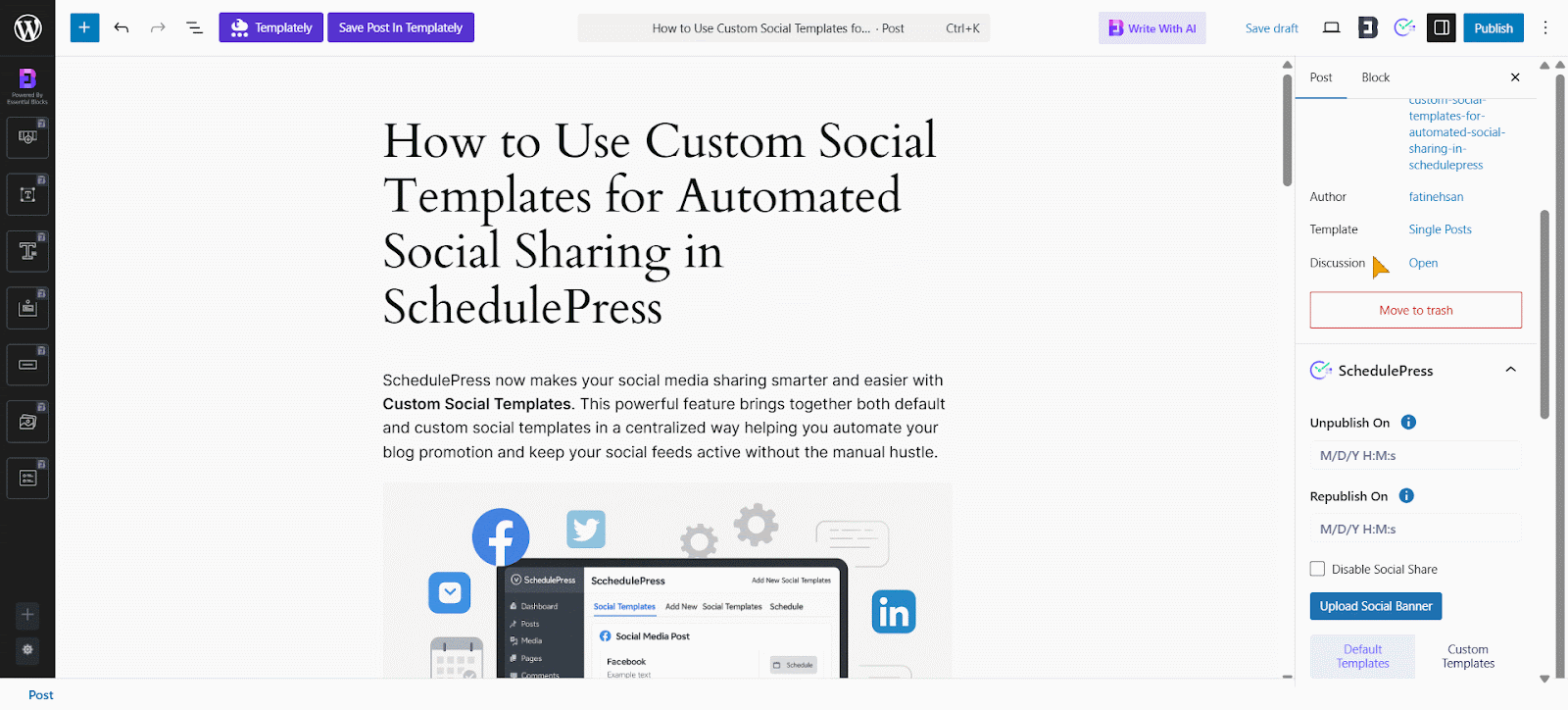Select the featured illustration image
The image size is (1568, 710).
coord(667,581)
